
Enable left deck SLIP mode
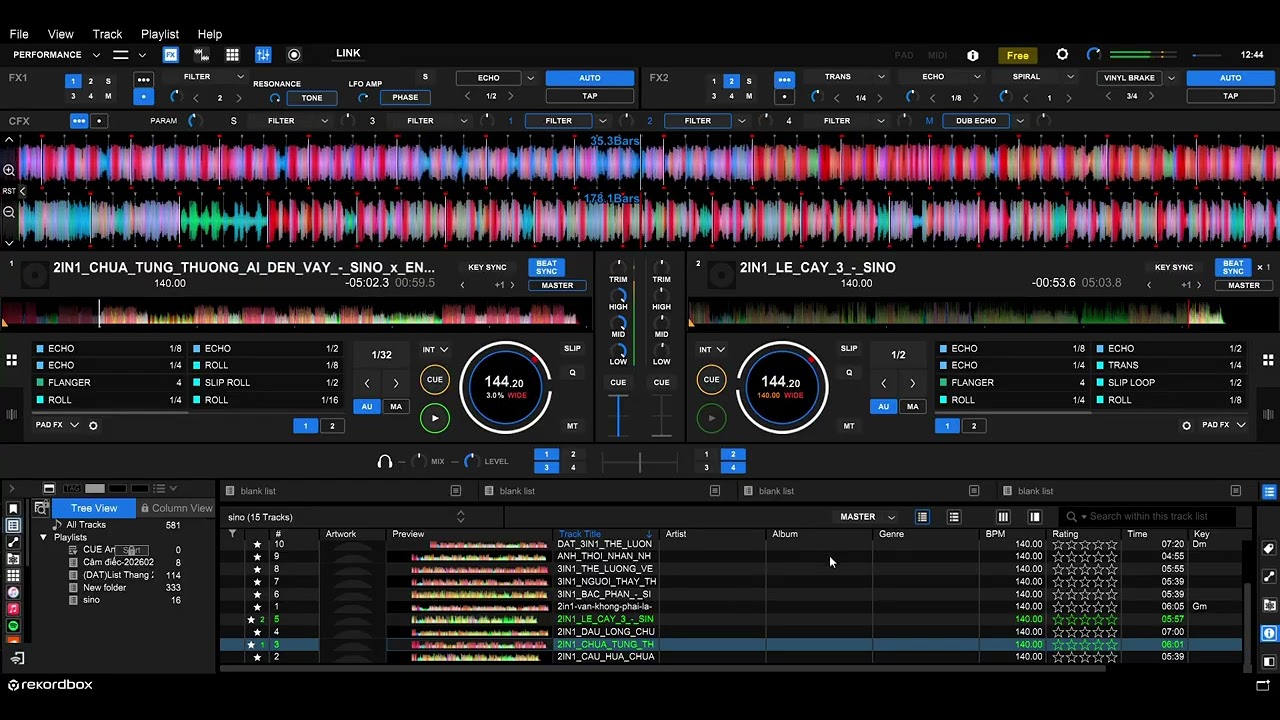point(572,349)
